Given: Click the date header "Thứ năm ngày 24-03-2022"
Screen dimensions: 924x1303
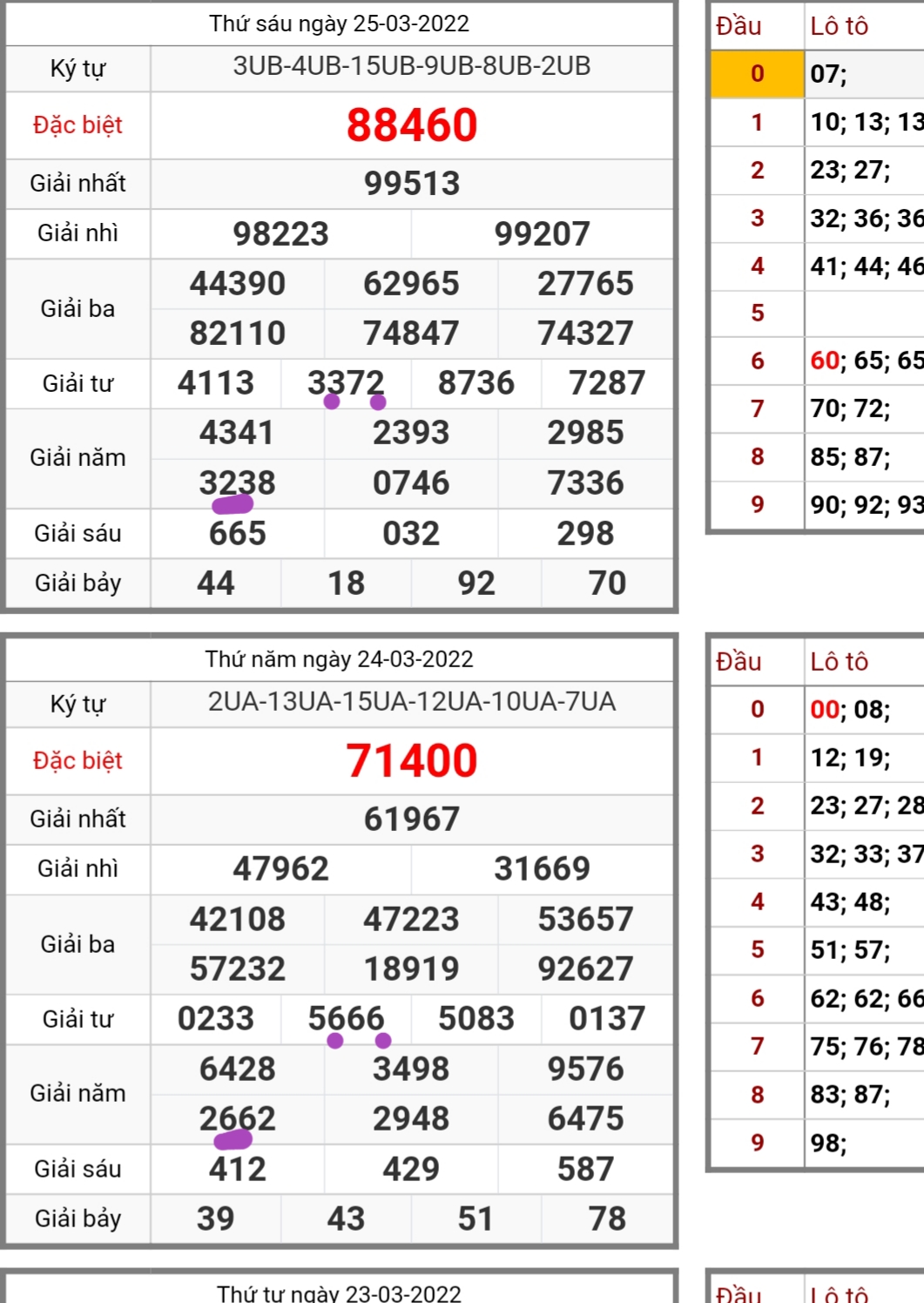Looking at the screenshot, I should (339, 659).
